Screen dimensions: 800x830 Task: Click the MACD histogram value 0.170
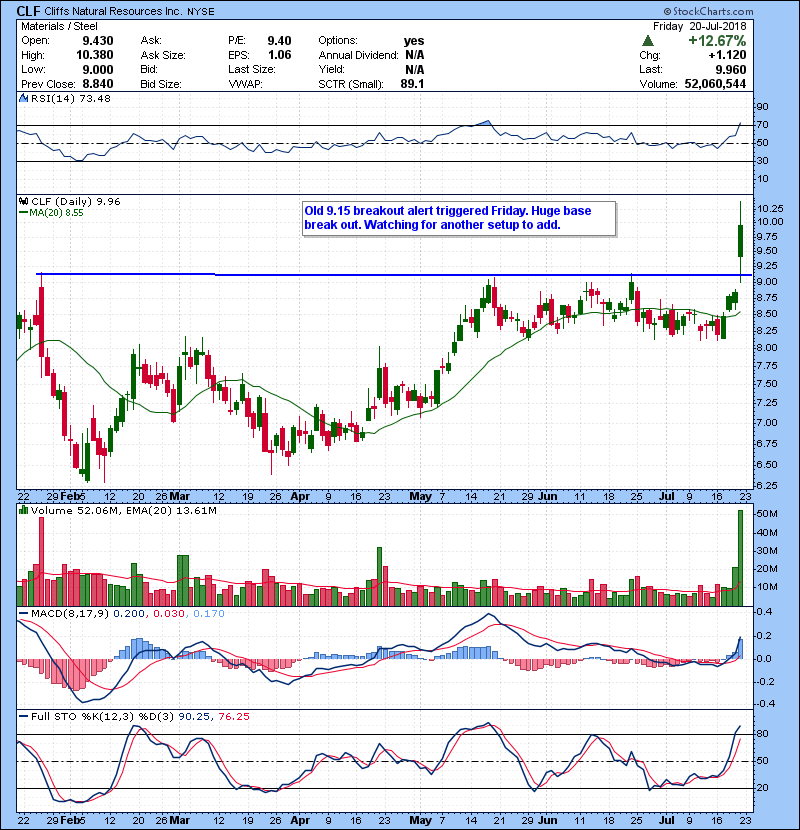(x=209, y=614)
